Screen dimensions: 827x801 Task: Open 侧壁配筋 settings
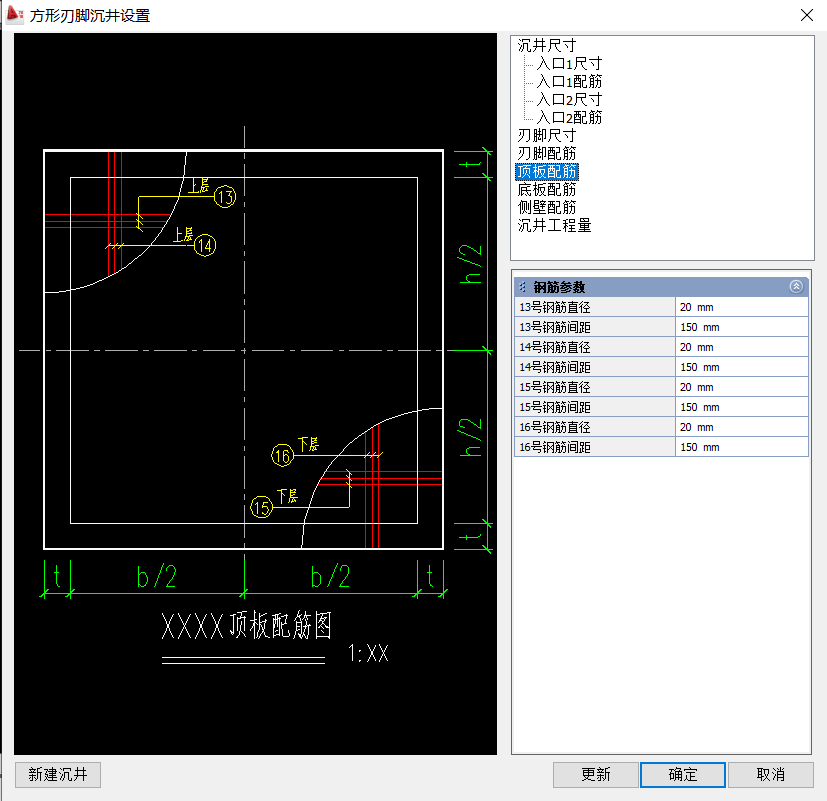click(546, 208)
